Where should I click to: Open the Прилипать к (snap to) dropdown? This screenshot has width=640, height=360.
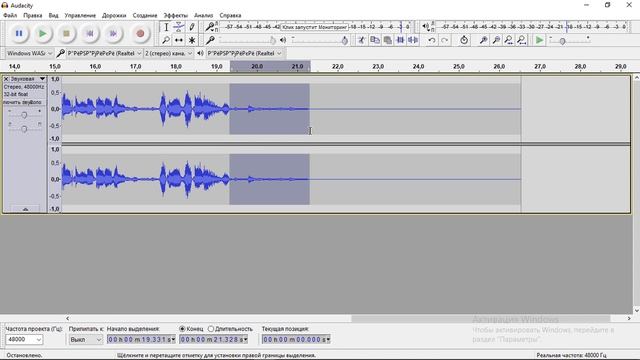(85, 340)
